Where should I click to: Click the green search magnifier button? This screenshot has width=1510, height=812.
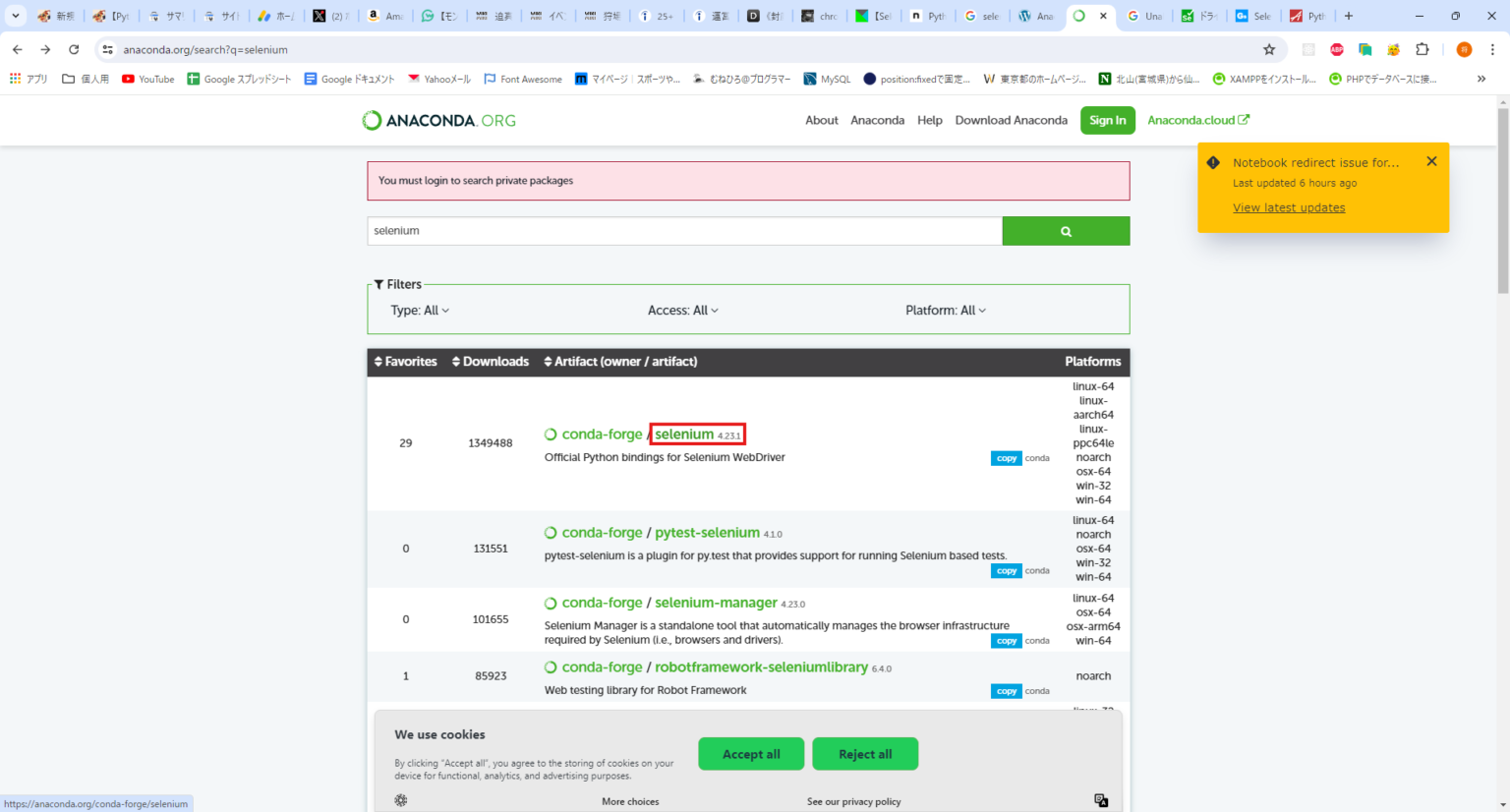point(1066,230)
